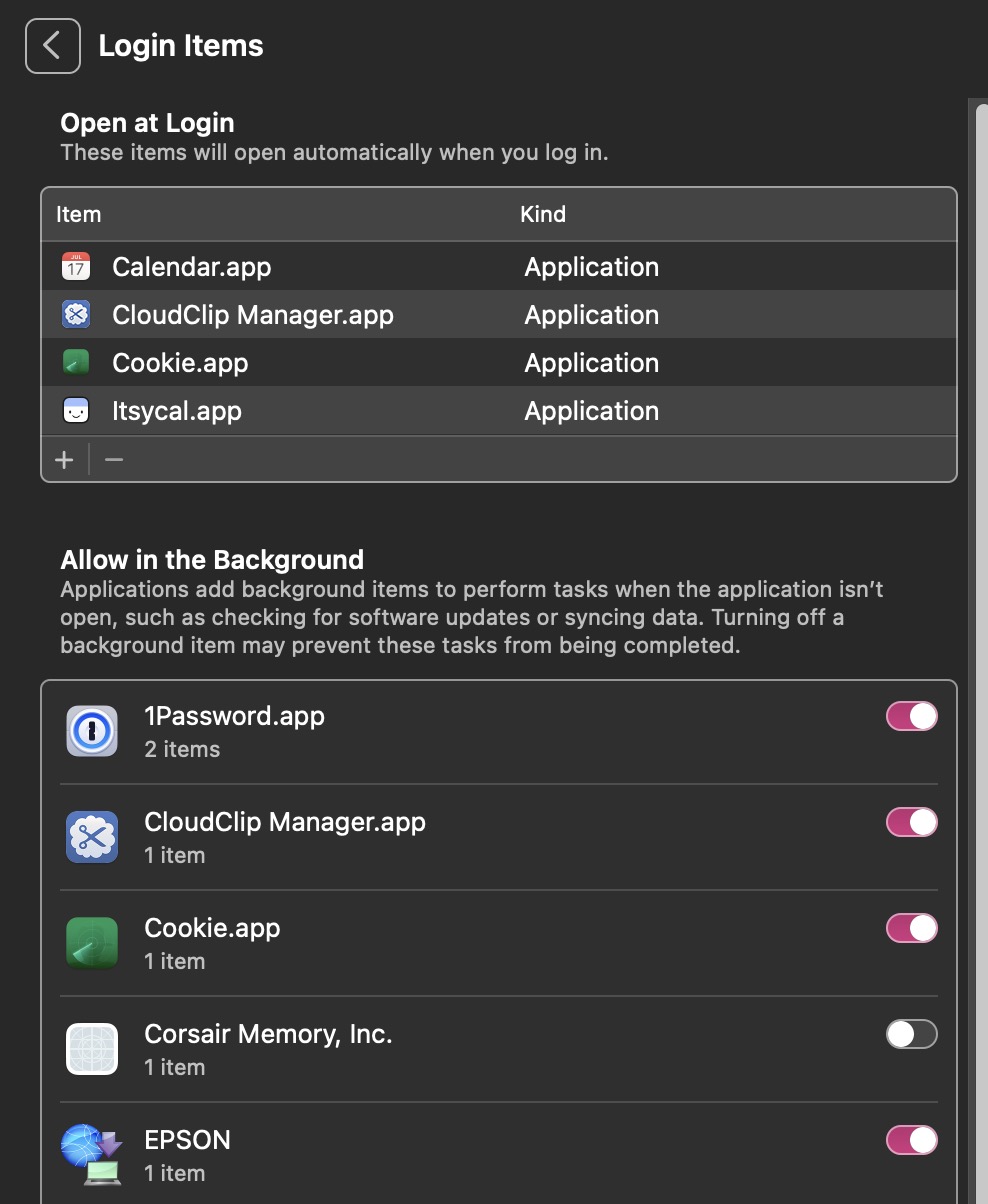Screen dimensions: 988x1204
Task: Sort by the Kind column header
Action: [x=543, y=214]
